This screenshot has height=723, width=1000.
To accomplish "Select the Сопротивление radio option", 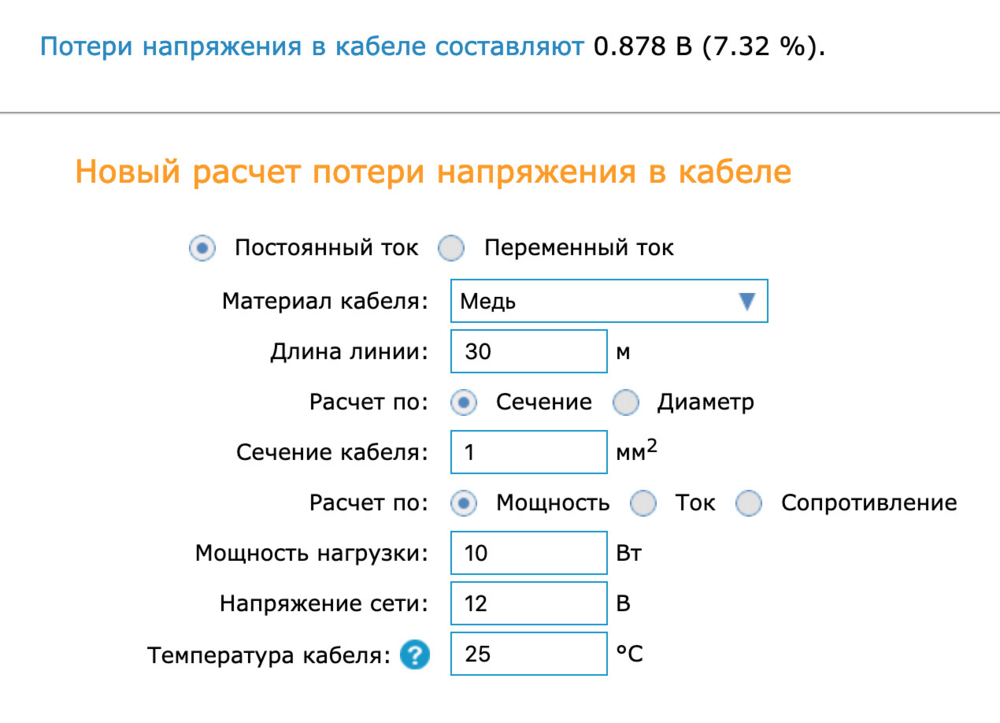I will click(749, 503).
